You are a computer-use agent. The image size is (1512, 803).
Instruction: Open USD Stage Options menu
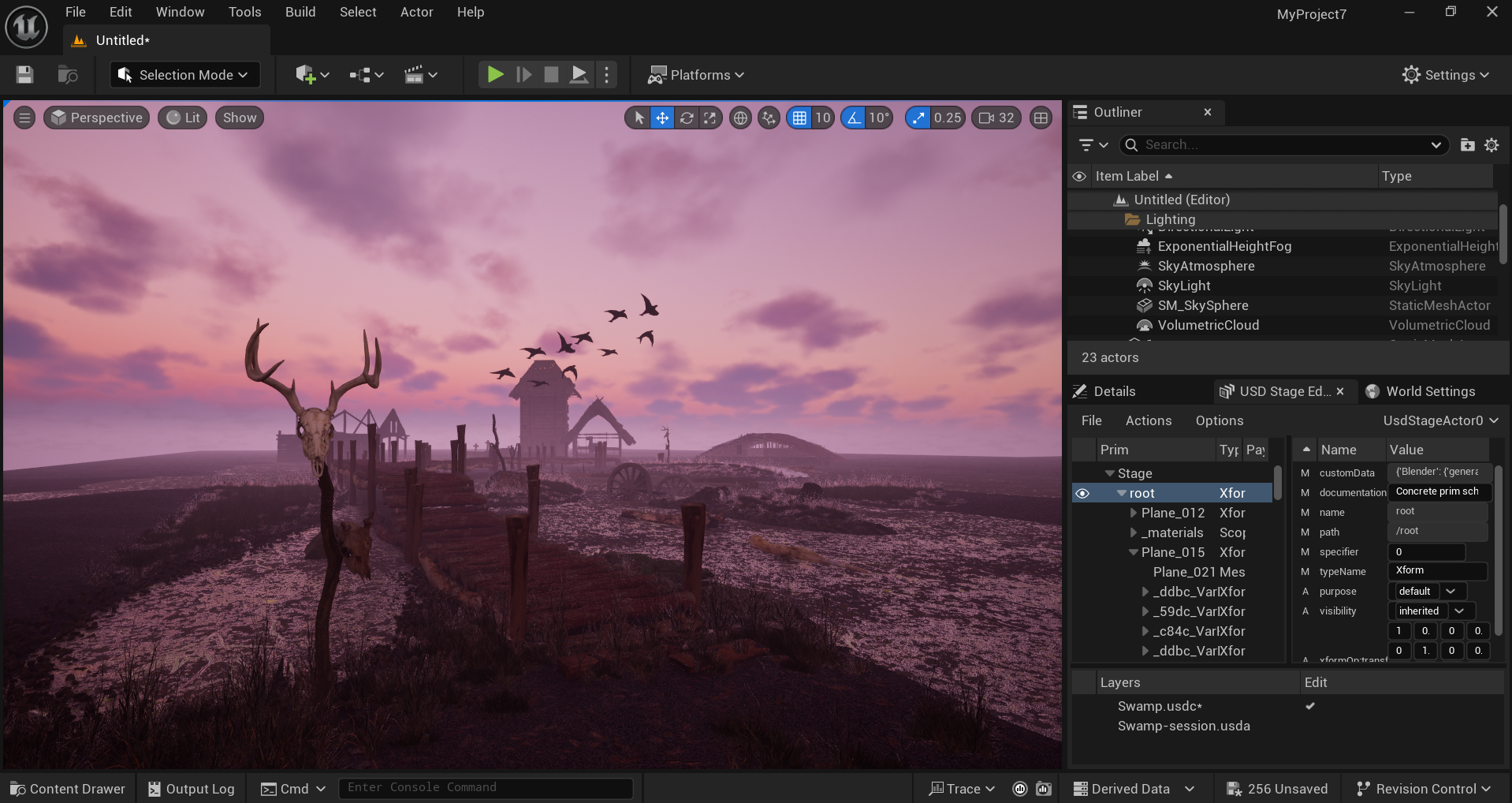click(x=1219, y=420)
